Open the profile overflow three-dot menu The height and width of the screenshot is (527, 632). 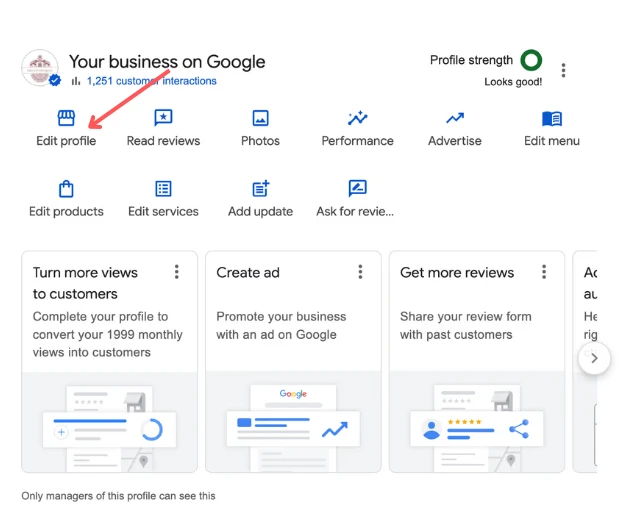563,70
